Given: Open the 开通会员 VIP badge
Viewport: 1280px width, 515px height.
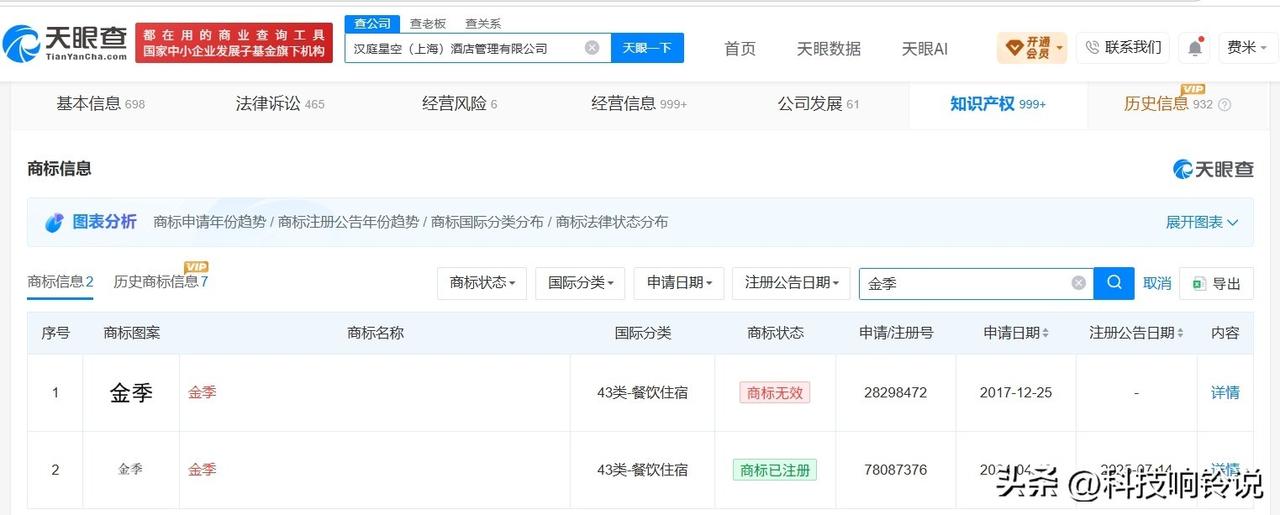Looking at the screenshot, I should coord(1031,47).
